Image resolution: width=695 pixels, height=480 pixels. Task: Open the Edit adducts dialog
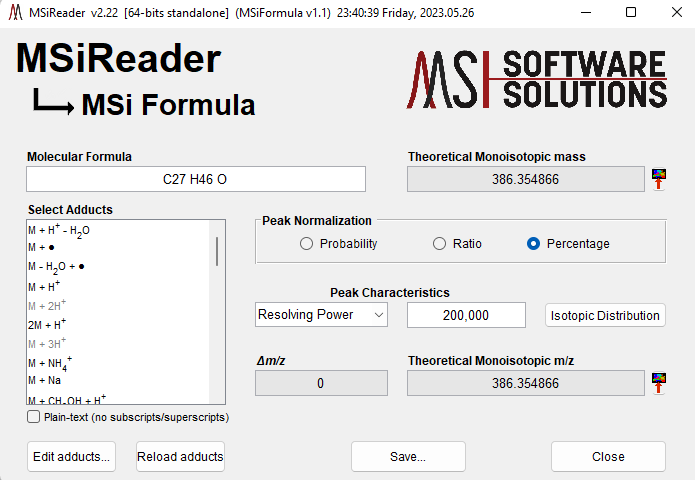coord(71,456)
